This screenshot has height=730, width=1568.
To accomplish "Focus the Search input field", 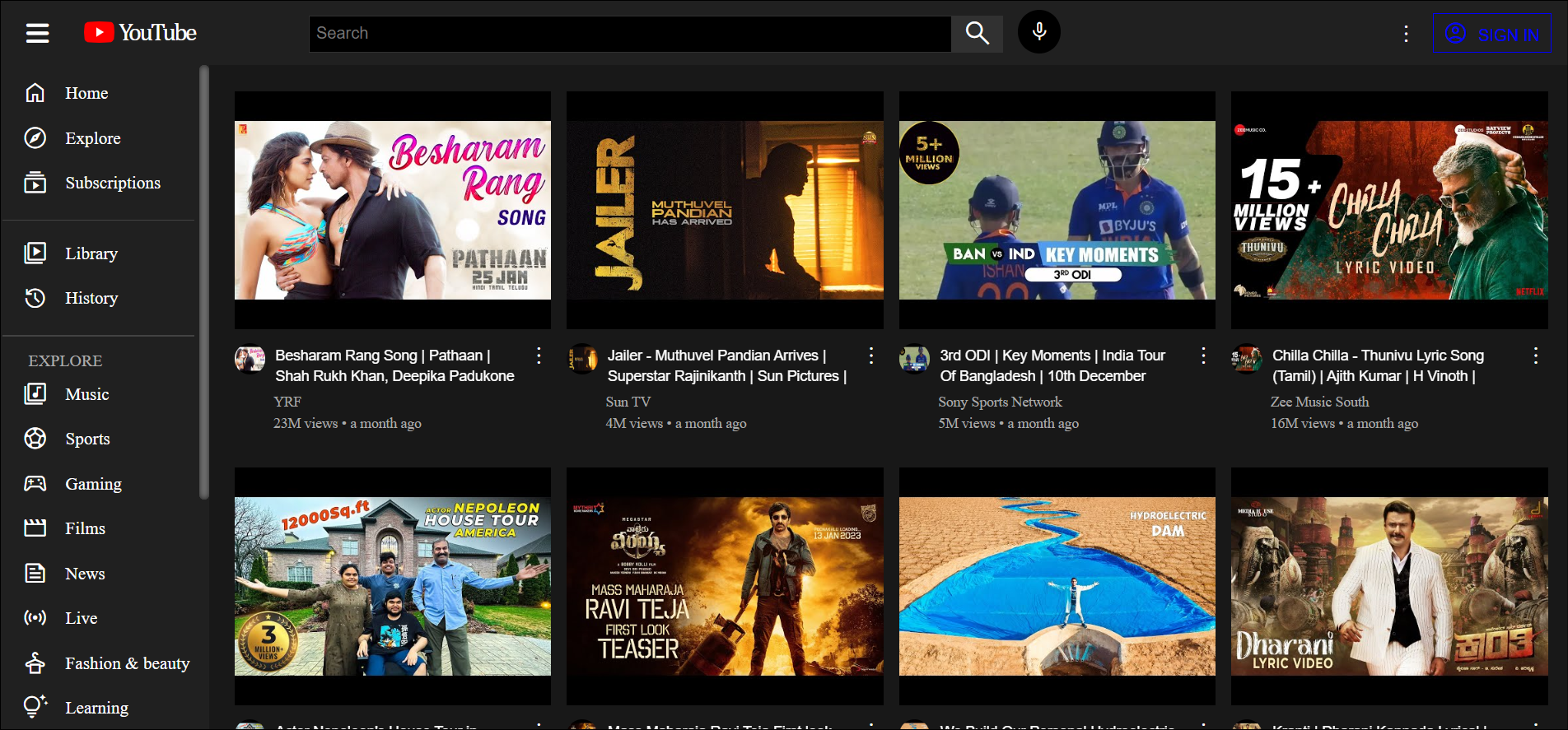I will tap(630, 34).
